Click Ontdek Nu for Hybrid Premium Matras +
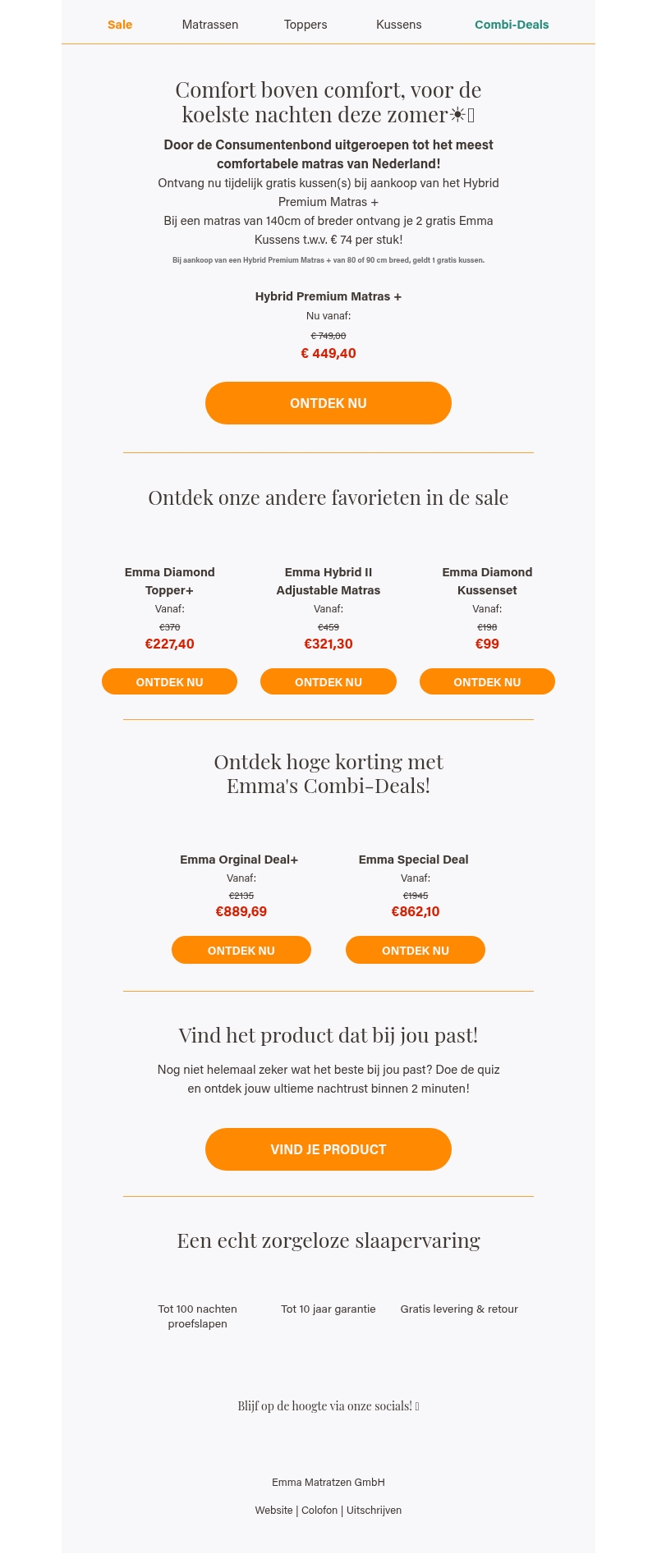 [328, 403]
